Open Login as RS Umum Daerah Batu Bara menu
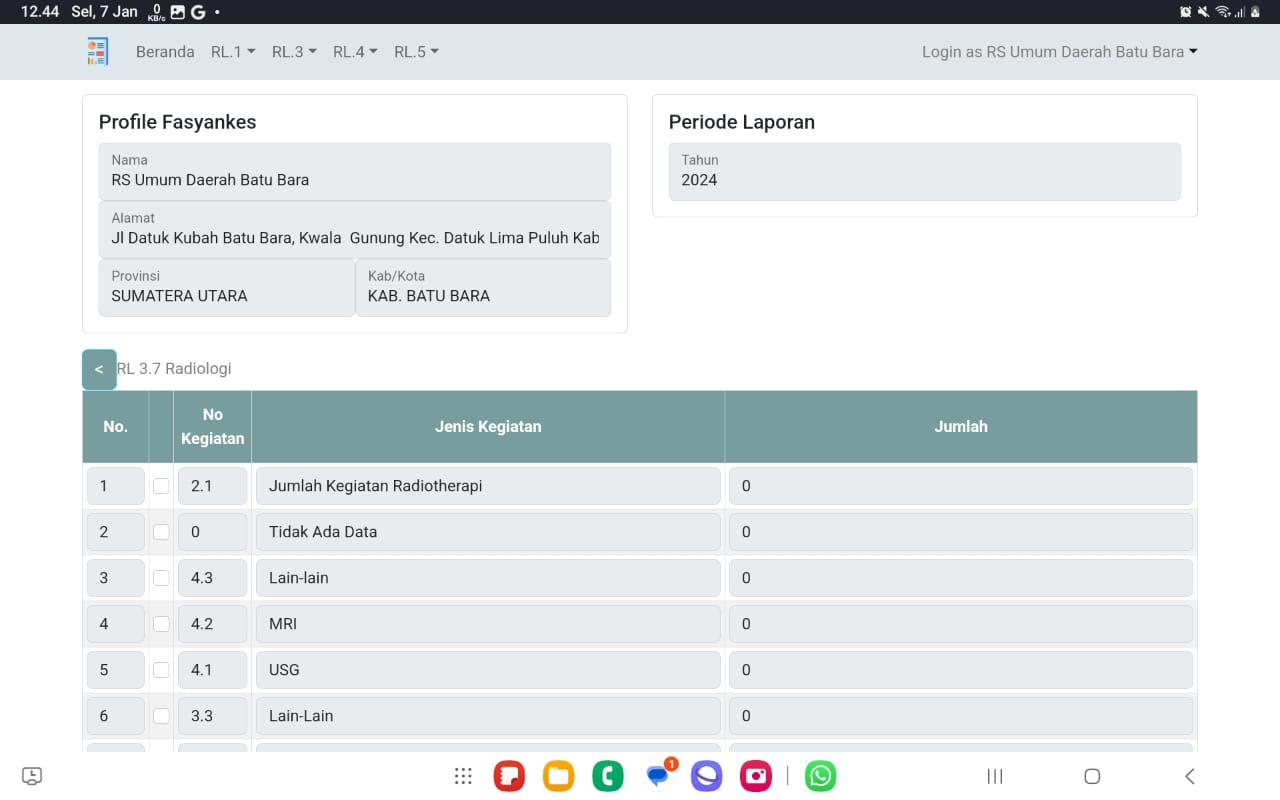Viewport: 1280px width, 800px height. pos(1060,52)
